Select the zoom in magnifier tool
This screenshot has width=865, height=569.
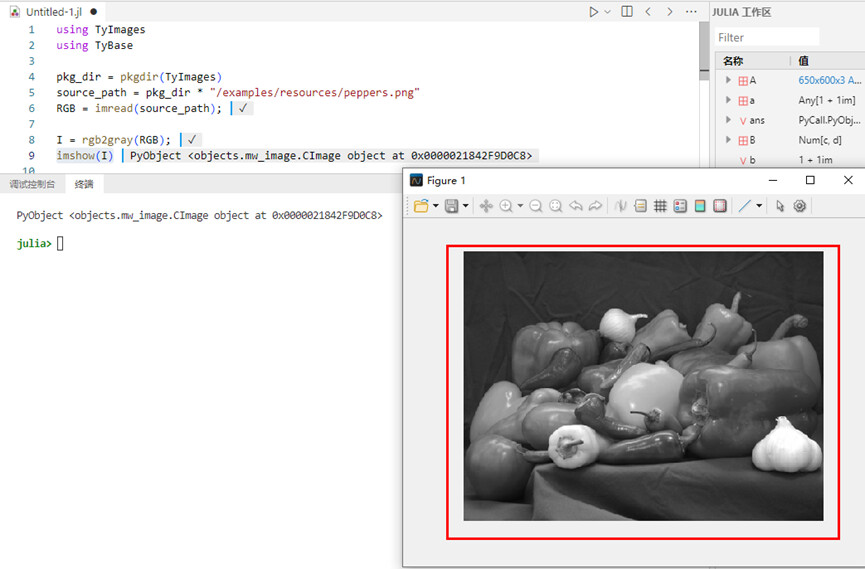505,206
